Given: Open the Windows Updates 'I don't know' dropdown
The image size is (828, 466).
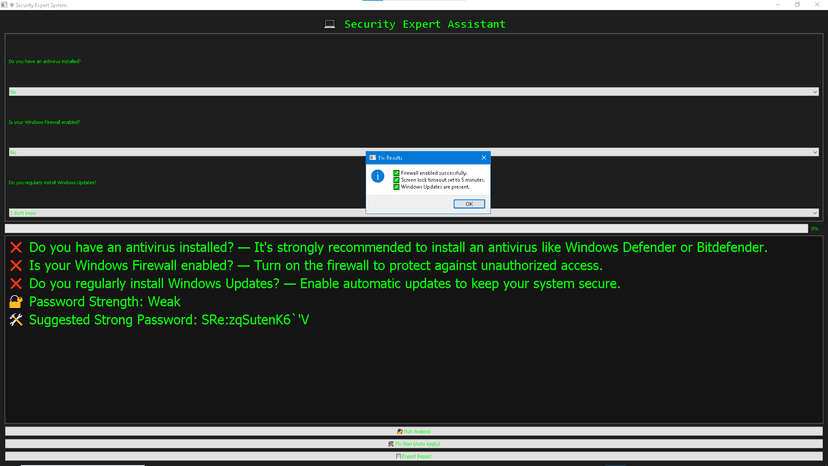Looking at the screenshot, I should point(413,213).
